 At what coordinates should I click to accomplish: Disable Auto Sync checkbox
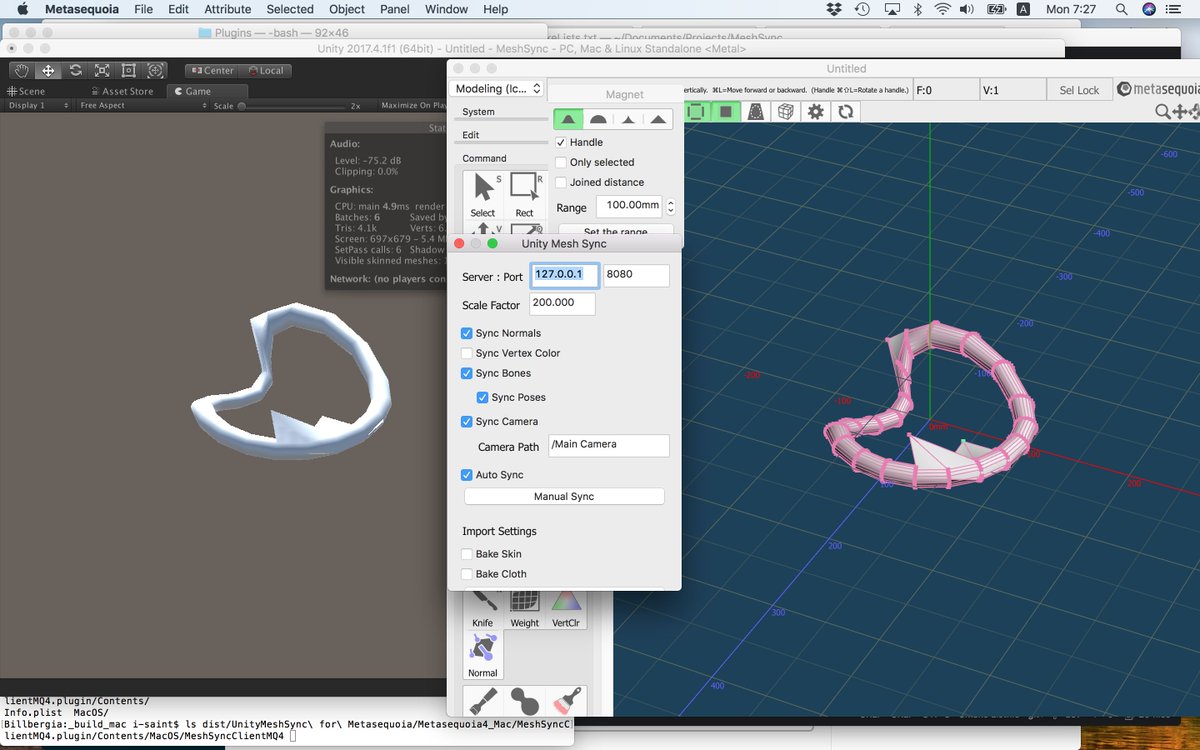467,474
